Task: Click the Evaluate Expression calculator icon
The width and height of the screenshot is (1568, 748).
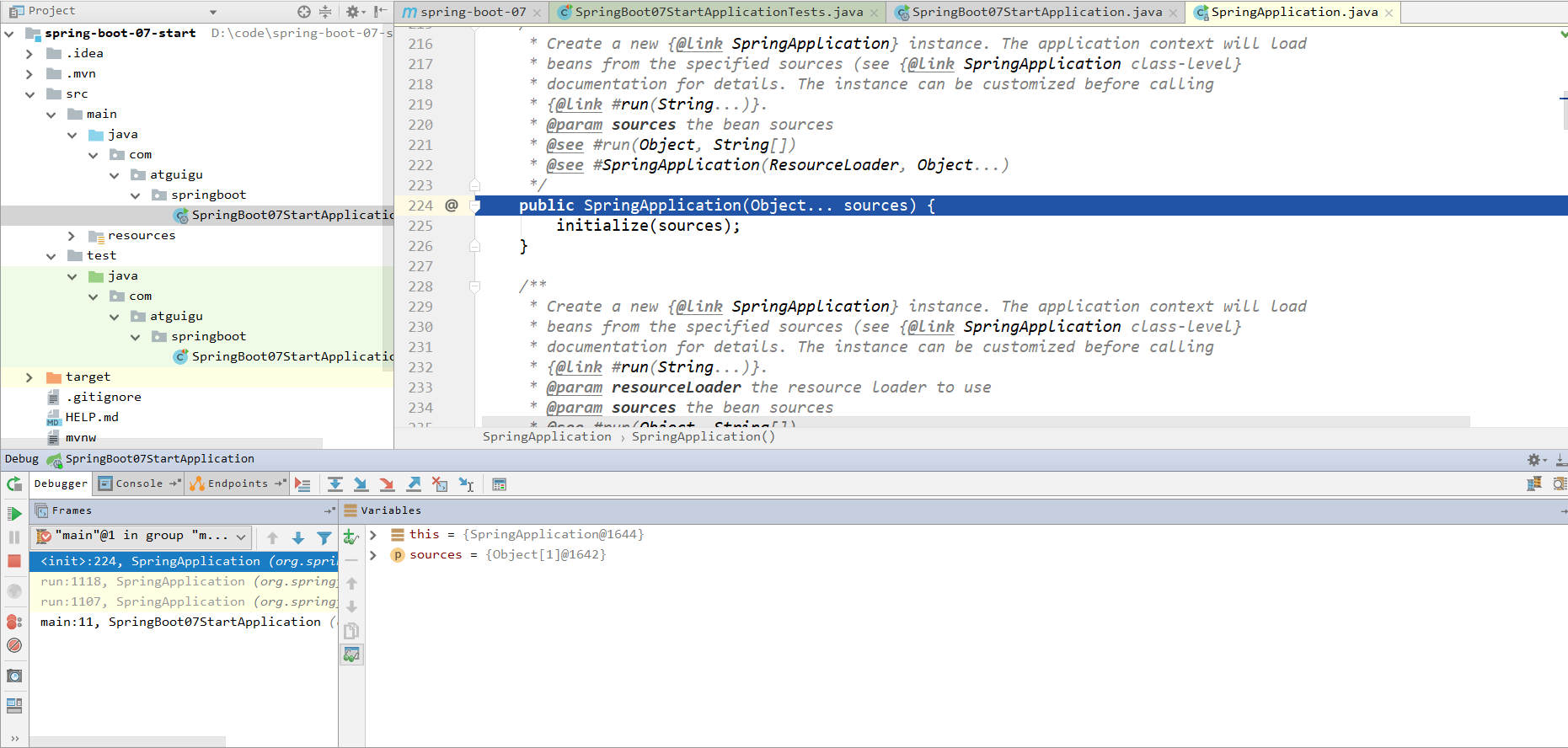Action: tap(500, 484)
